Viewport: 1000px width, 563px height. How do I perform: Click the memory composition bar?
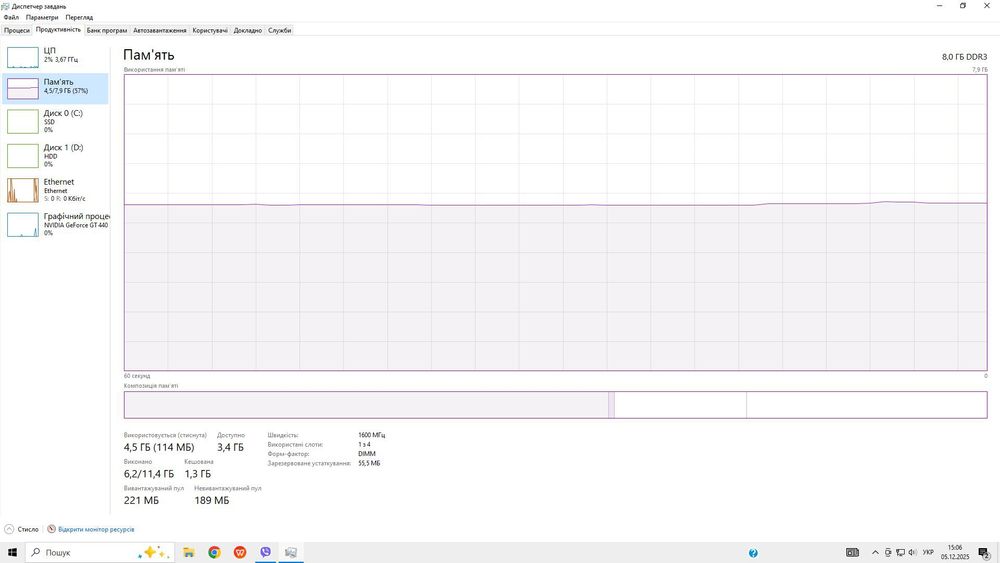(x=555, y=405)
